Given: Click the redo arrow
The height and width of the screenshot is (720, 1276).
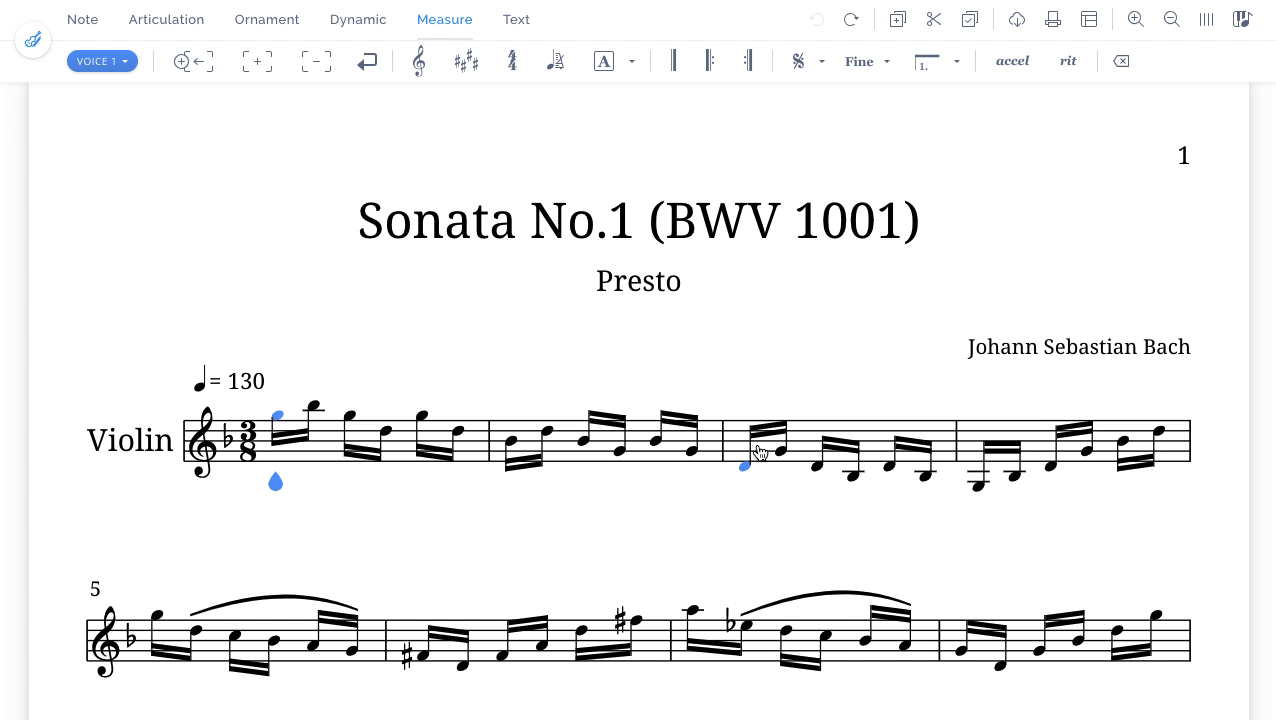Looking at the screenshot, I should [851, 19].
